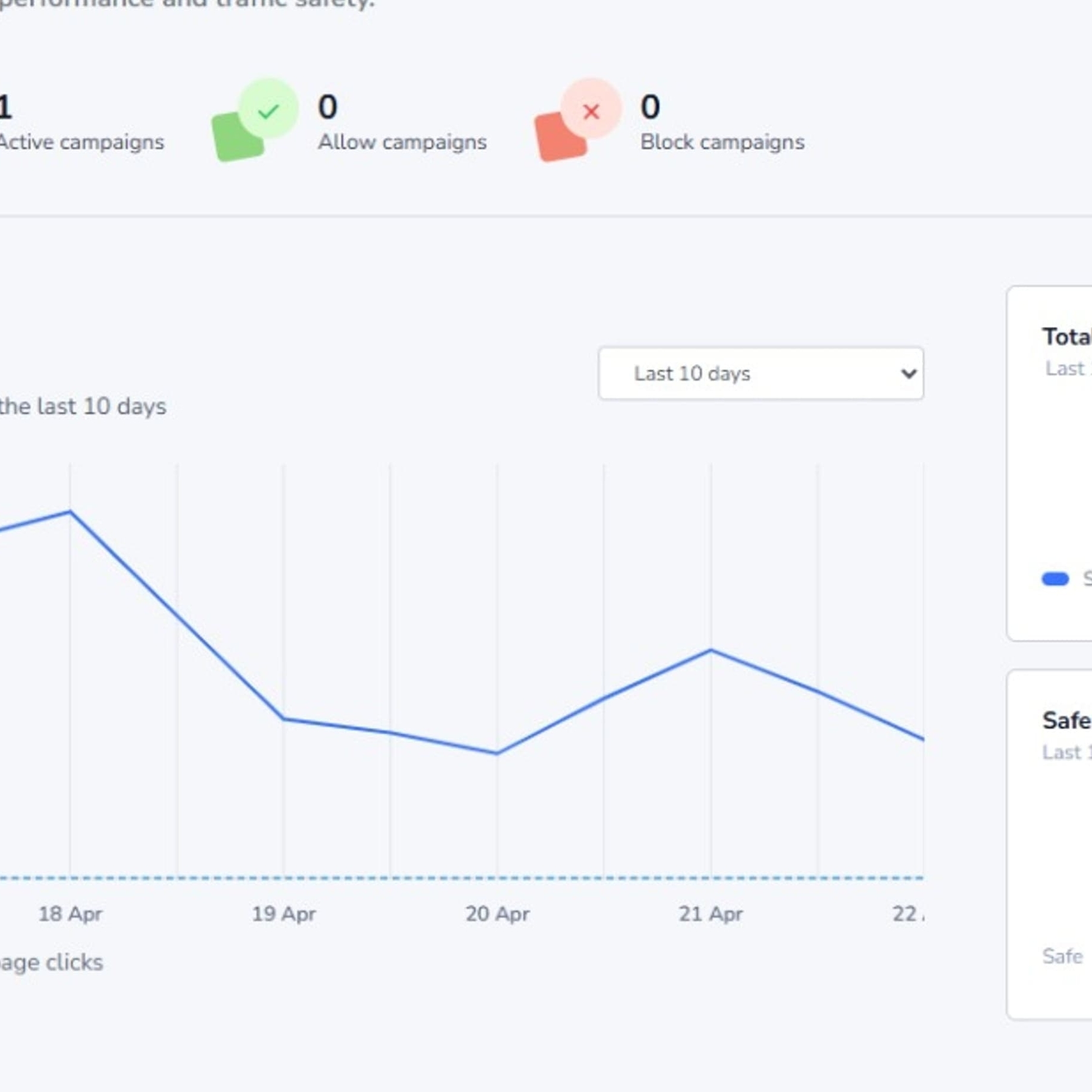This screenshot has width=1092, height=1092.
Task: Click the 20 Apr axis label
Action: [497, 914]
